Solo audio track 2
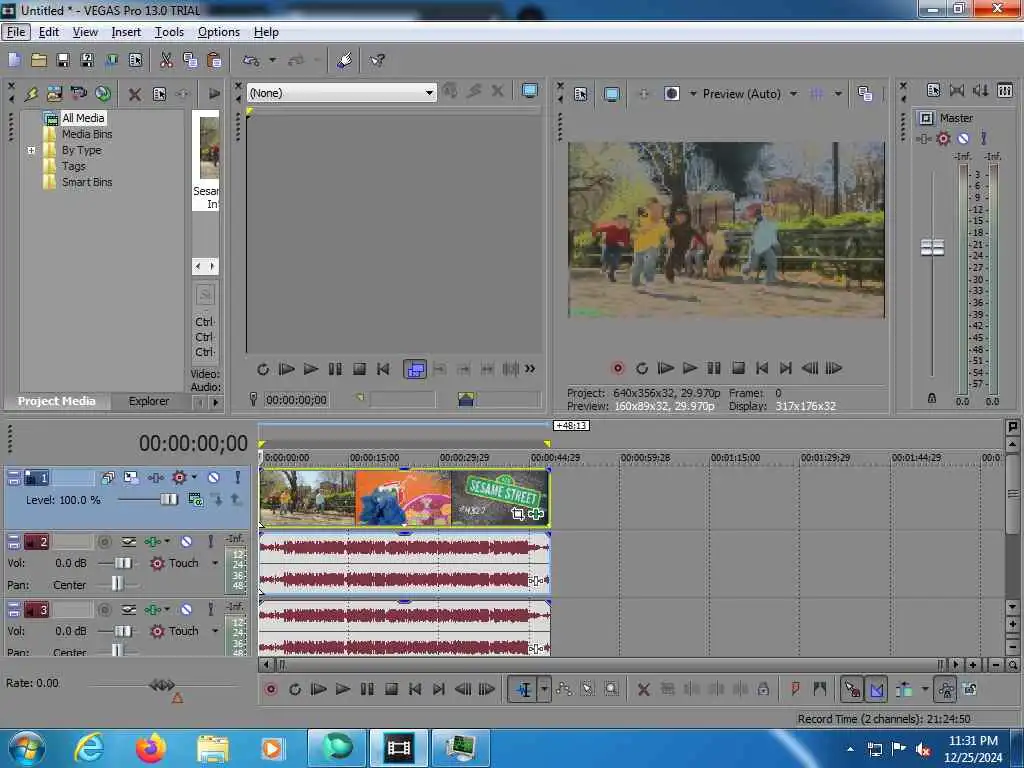The width and height of the screenshot is (1024, 768). click(x=210, y=541)
